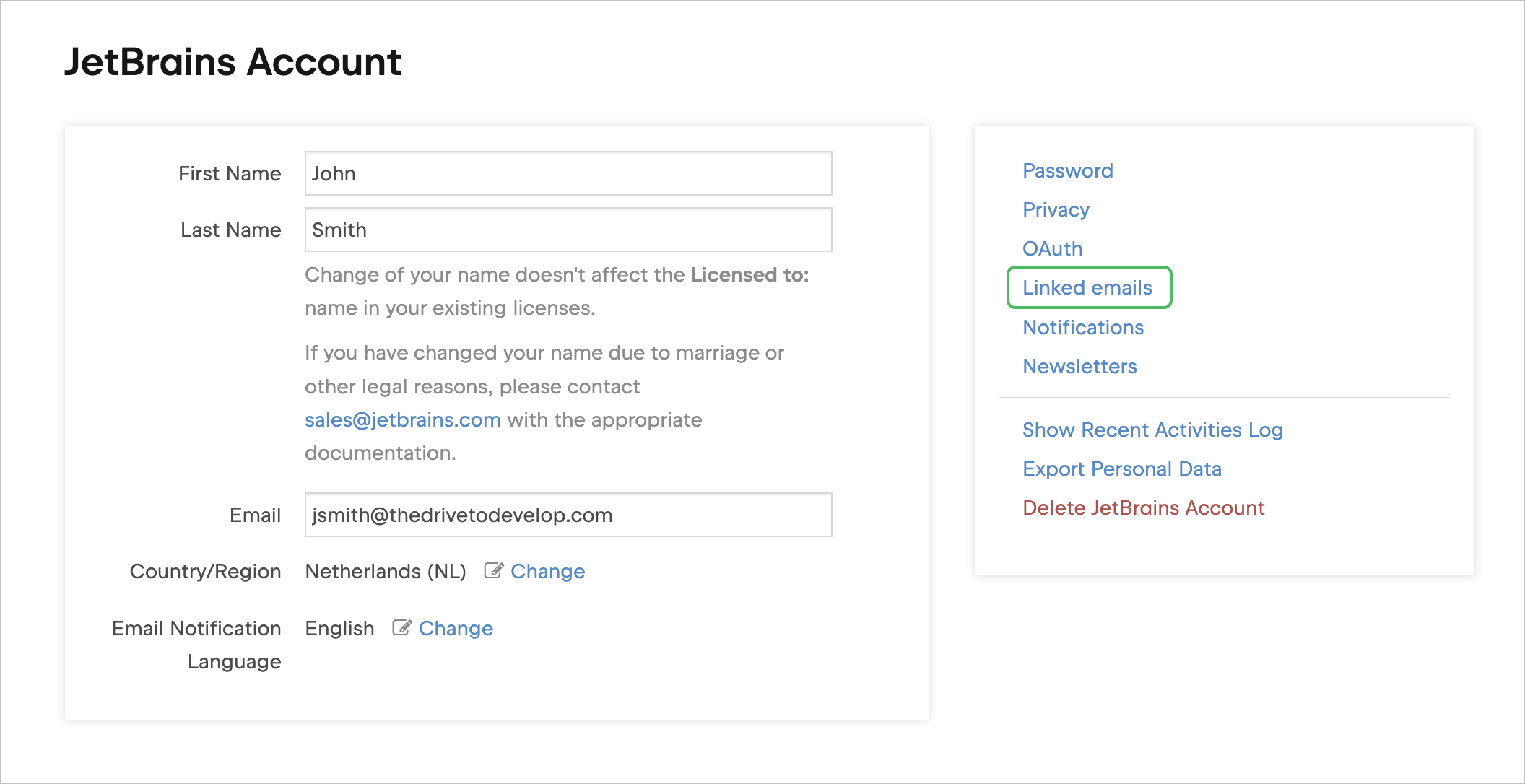Click the Country/Region field label
This screenshot has width=1525, height=784.
click(x=205, y=572)
